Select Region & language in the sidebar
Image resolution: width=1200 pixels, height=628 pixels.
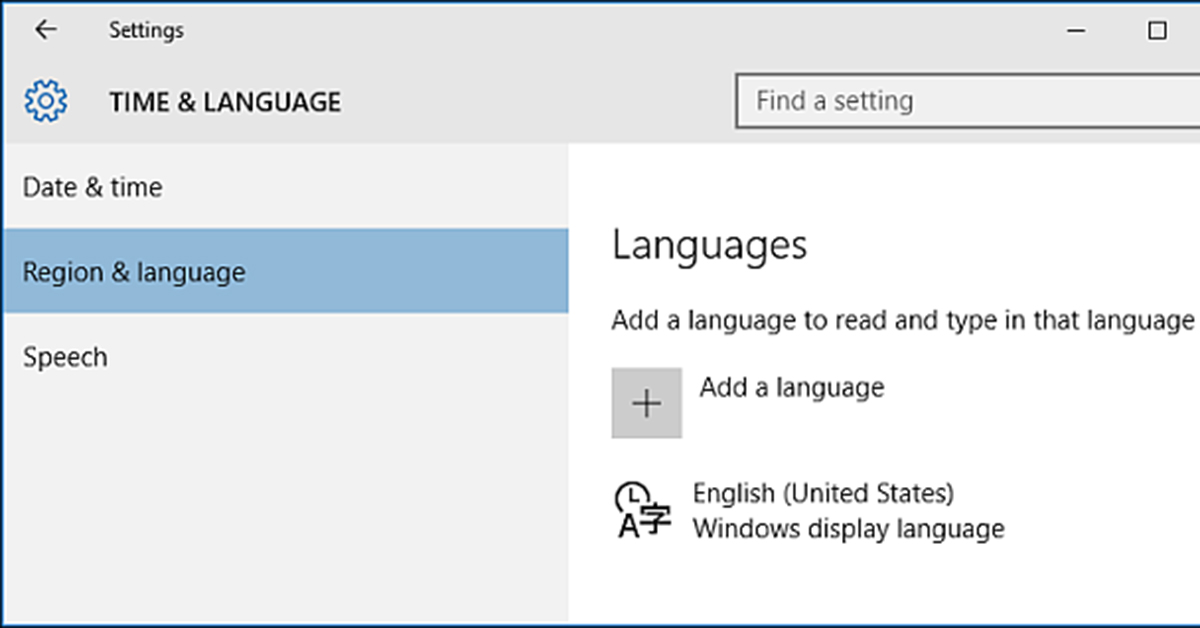coord(134,272)
